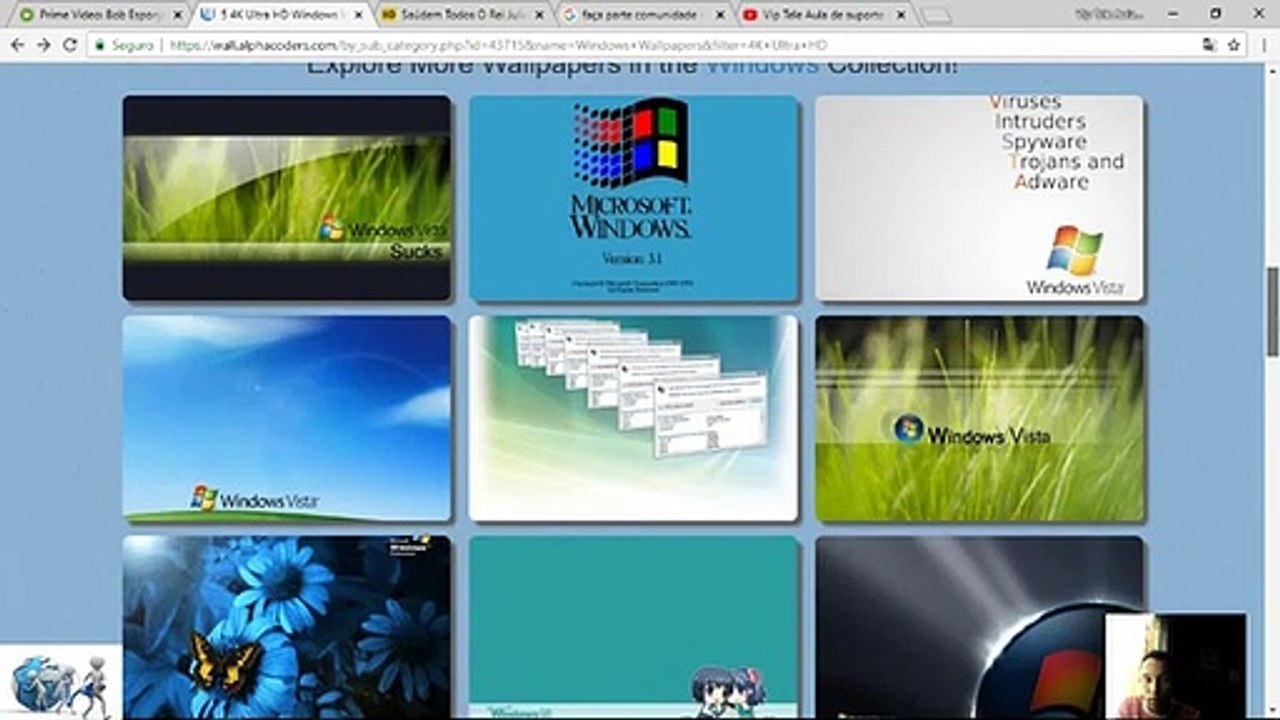Open the teal anime characters wallpaper
This screenshot has height=720, width=1280.
coord(634,628)
